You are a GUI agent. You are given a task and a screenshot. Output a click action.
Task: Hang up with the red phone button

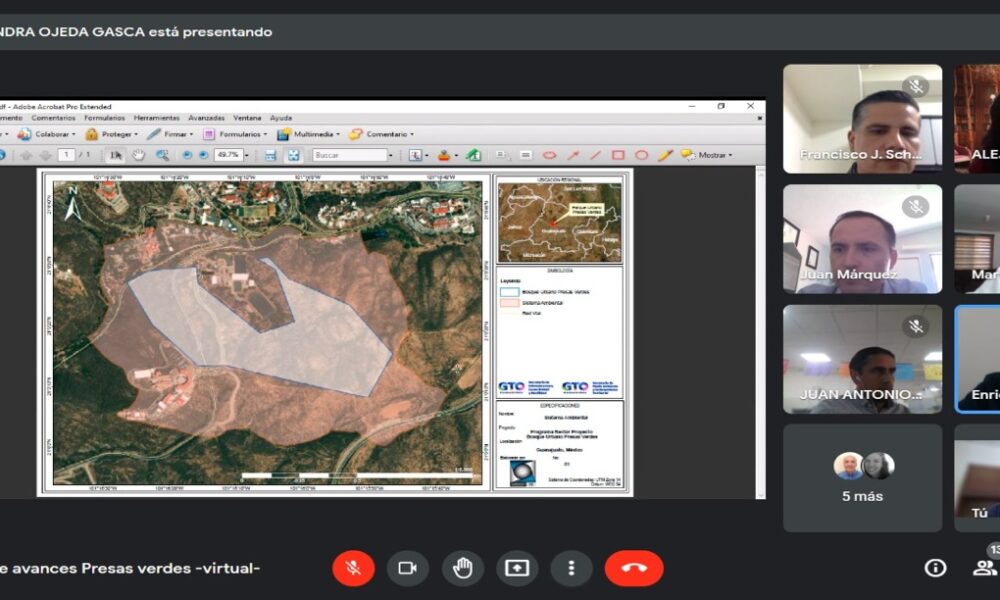click(x=633, y=568)
